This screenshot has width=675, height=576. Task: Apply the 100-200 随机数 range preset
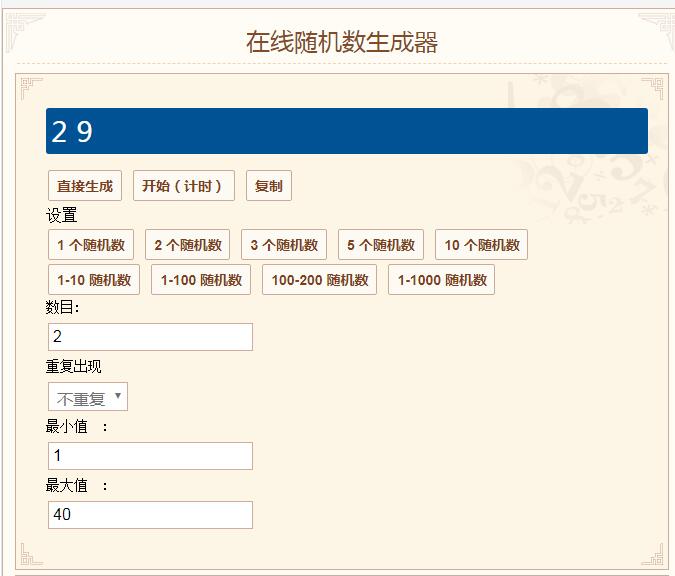[x=320, y=280]
